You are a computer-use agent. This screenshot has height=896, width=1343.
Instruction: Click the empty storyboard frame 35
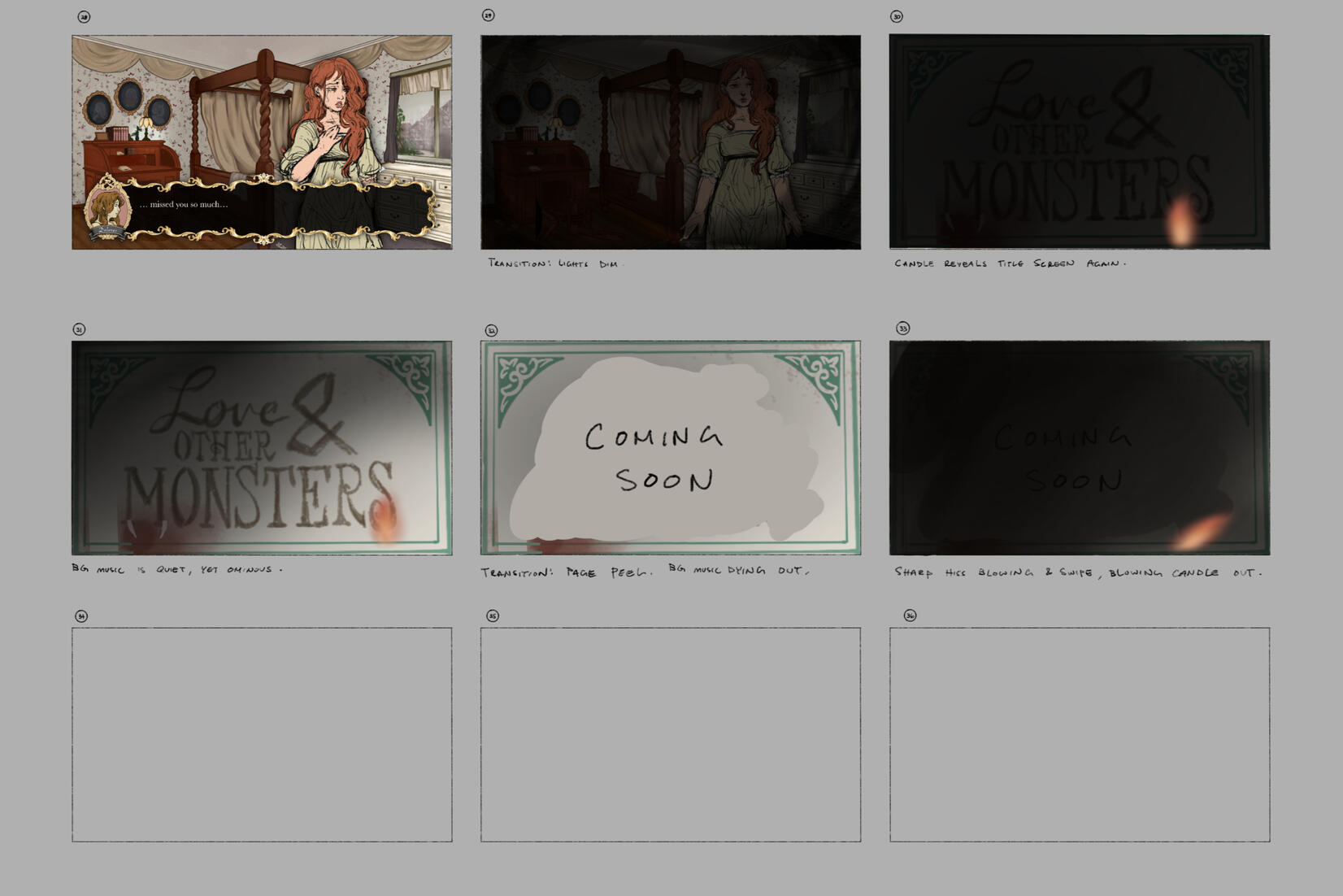tap(670, 734)
